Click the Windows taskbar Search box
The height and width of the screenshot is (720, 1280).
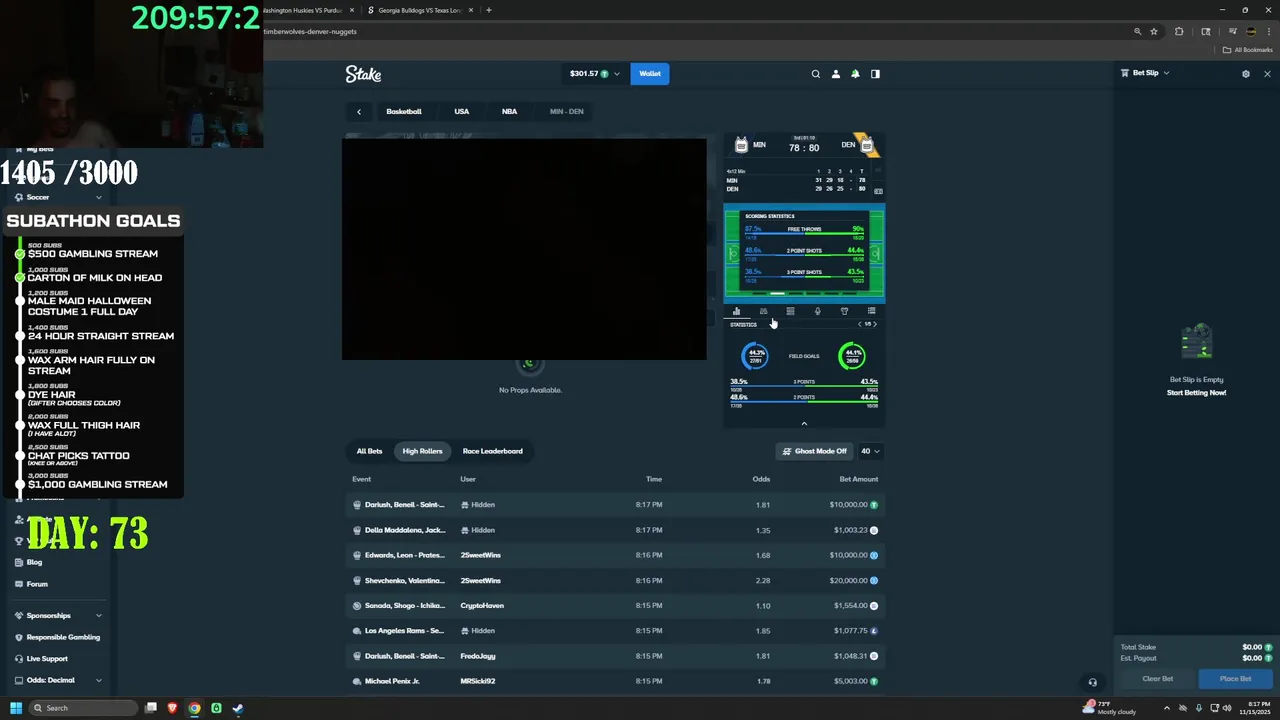tap(83, 708)
